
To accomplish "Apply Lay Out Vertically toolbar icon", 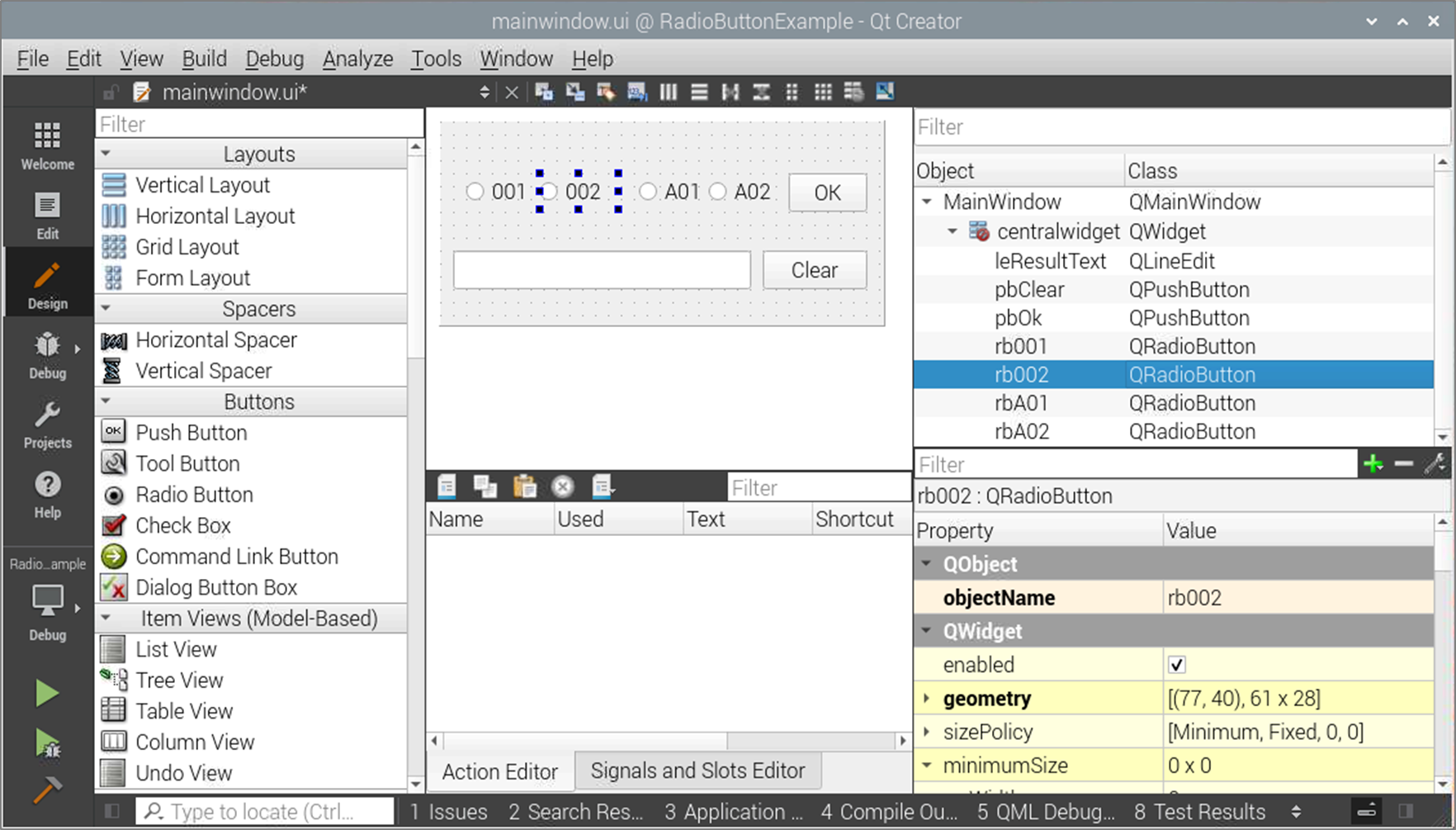I will pos(699,92).
